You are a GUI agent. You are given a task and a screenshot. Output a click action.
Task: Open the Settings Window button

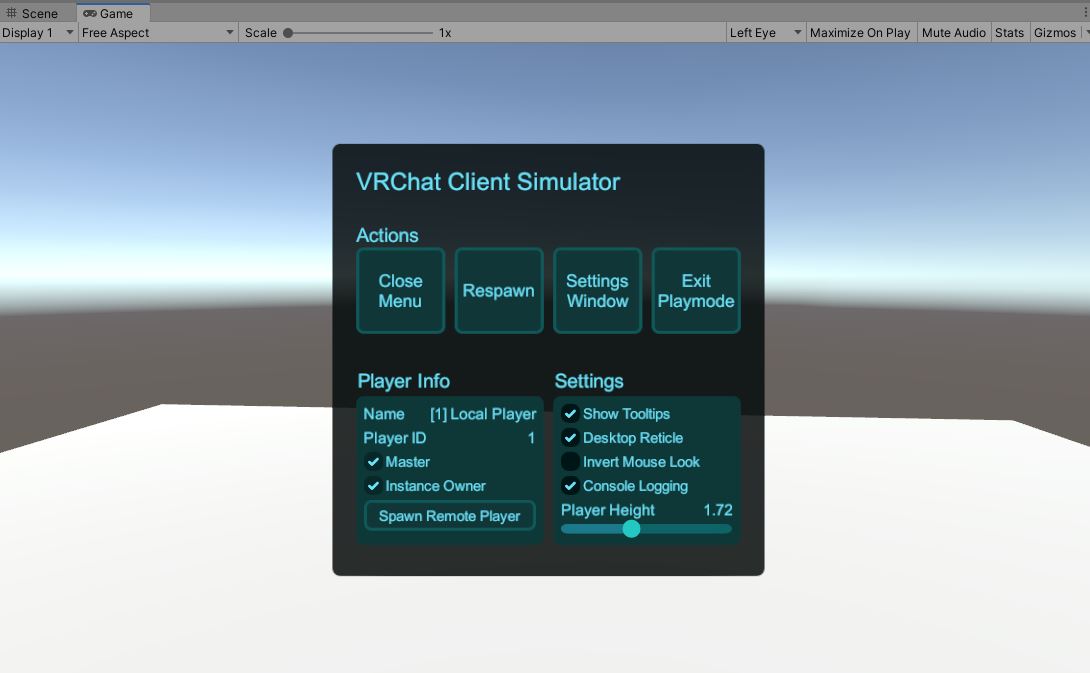point(597,291)
